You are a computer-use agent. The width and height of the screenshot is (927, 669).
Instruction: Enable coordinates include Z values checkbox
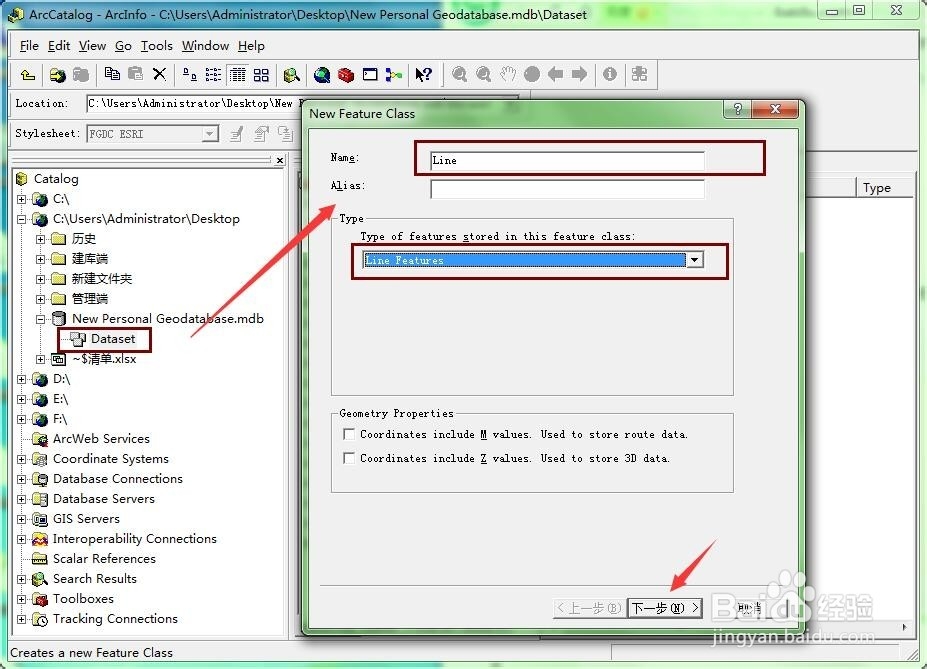(349, 458)
